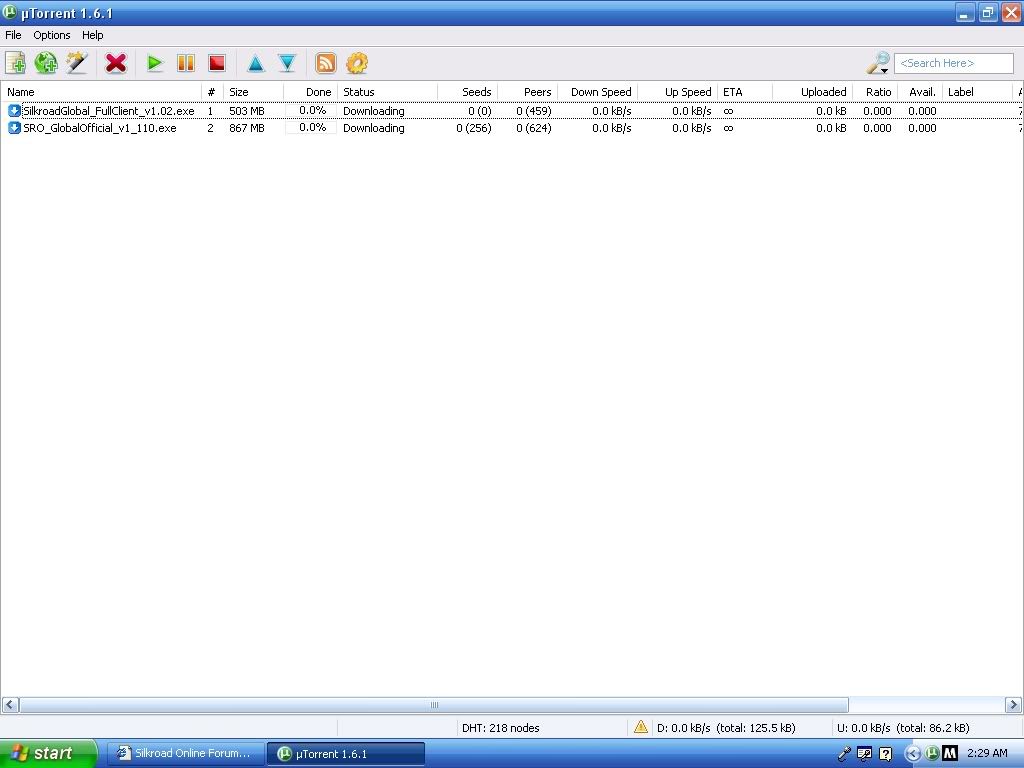
Task: Sort by the # queue column header
Action: coord(212,92)
